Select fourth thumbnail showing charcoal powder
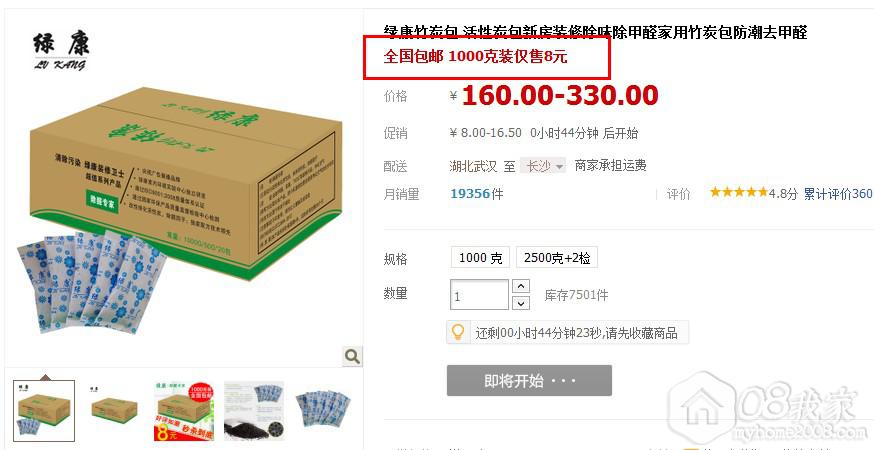This screenshot has height=450, width=874. click(254, 411)
